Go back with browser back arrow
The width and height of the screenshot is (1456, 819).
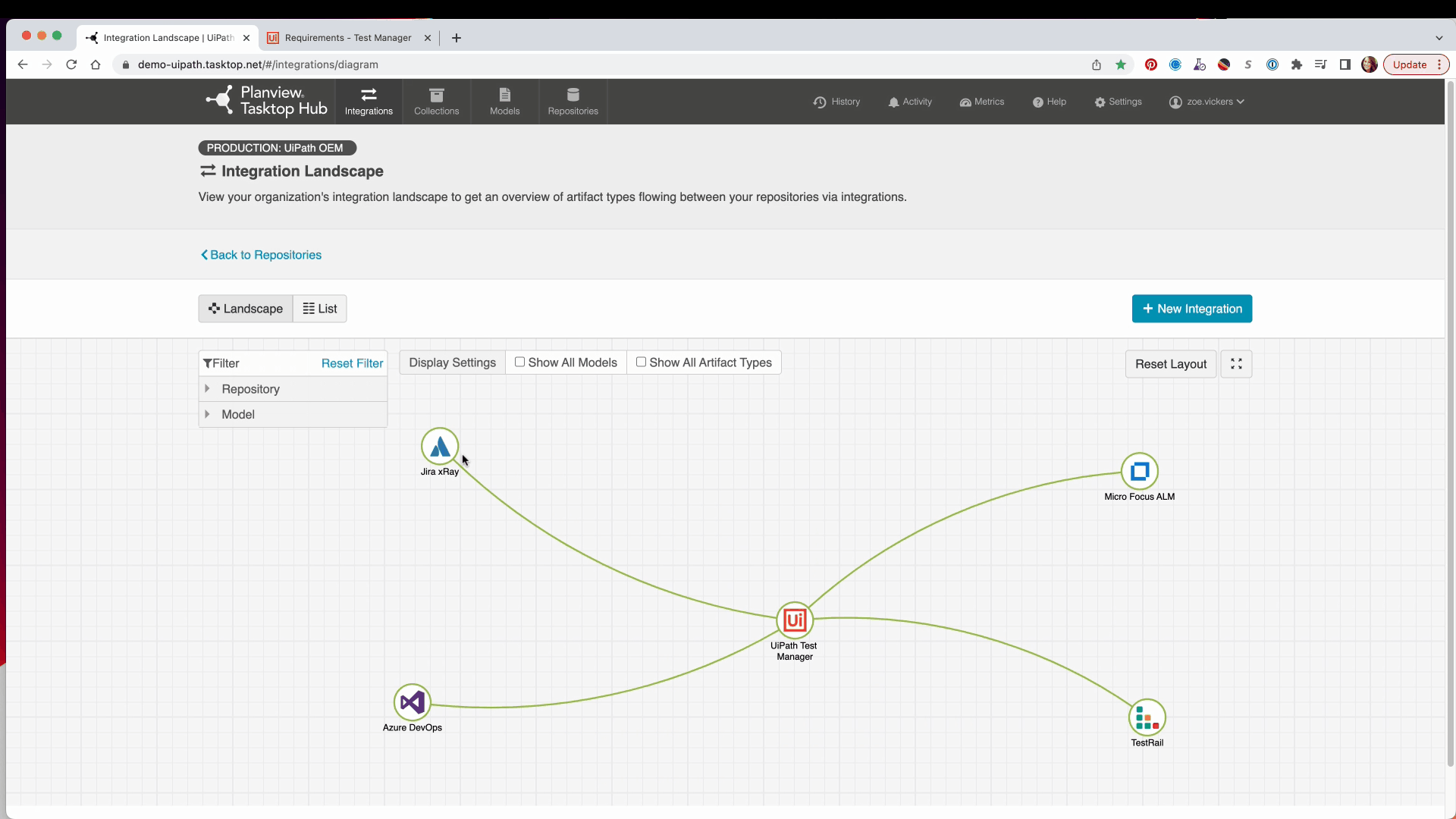coord(23,64)
